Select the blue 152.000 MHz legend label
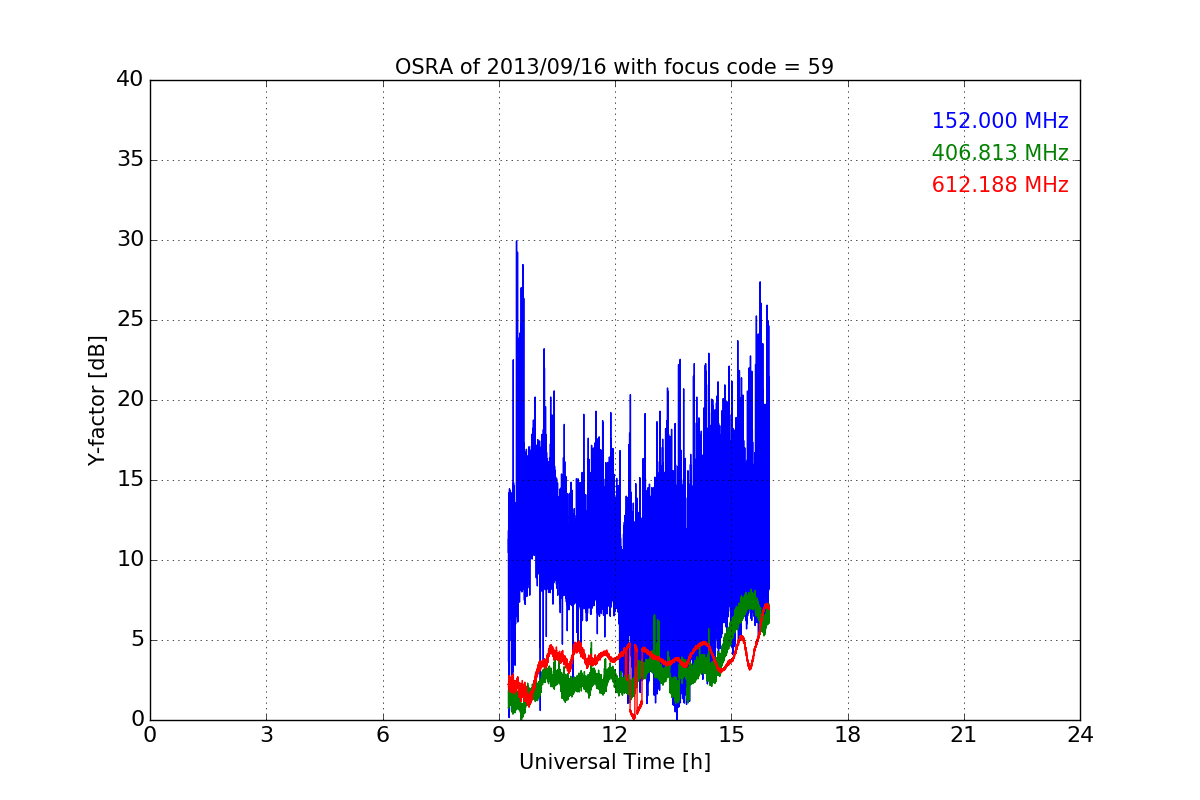 (1000, 121)
